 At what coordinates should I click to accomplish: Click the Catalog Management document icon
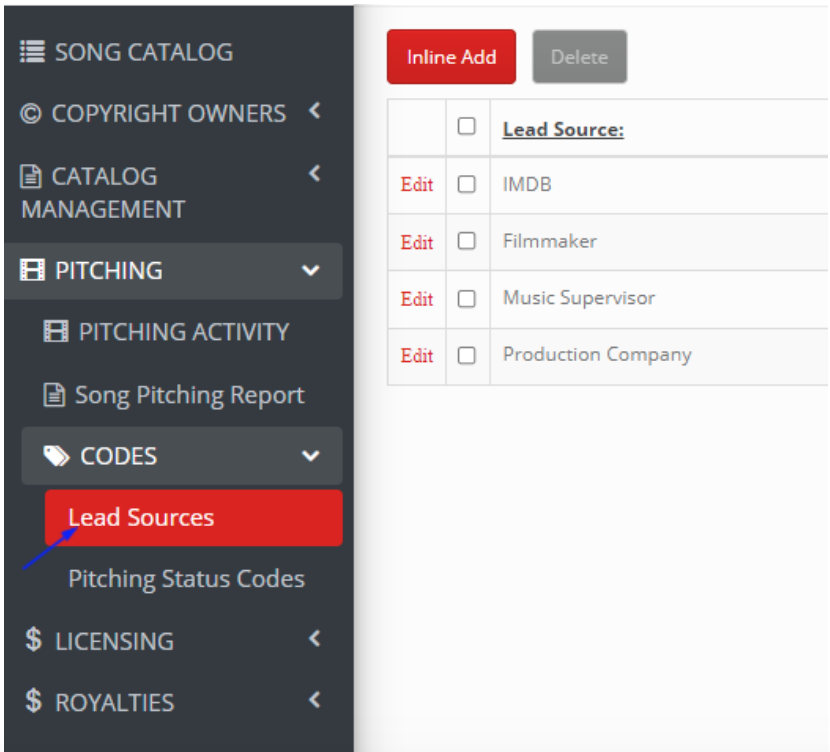click(x=31, y=176)
